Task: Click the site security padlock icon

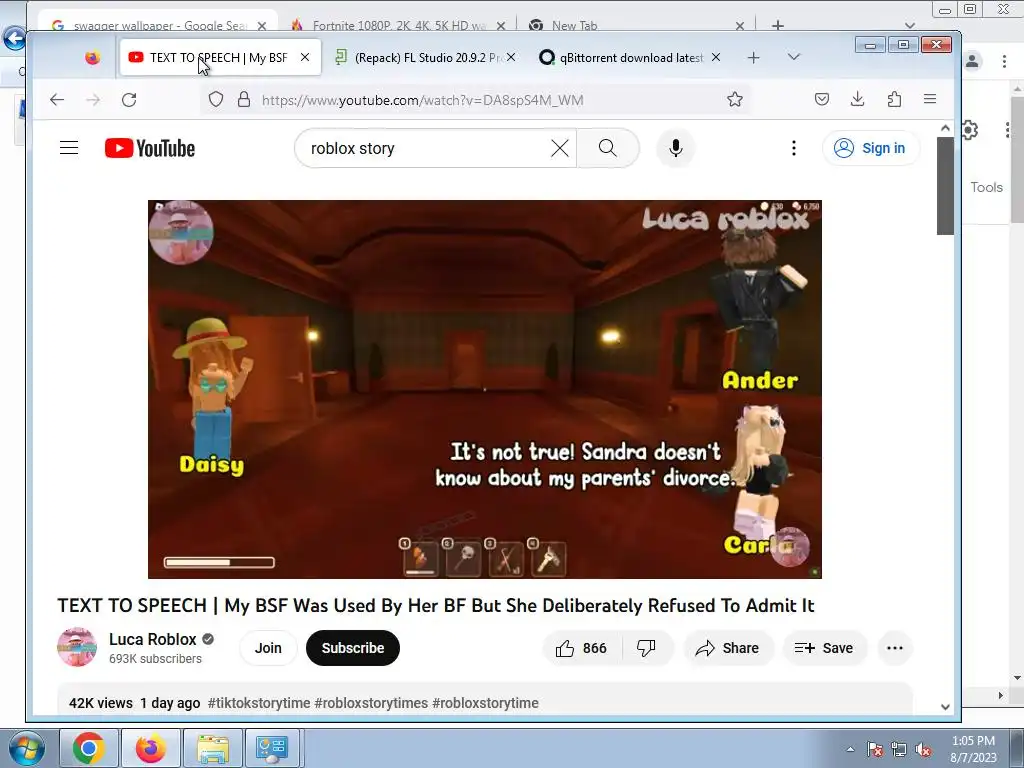Action: click(244, 99)
